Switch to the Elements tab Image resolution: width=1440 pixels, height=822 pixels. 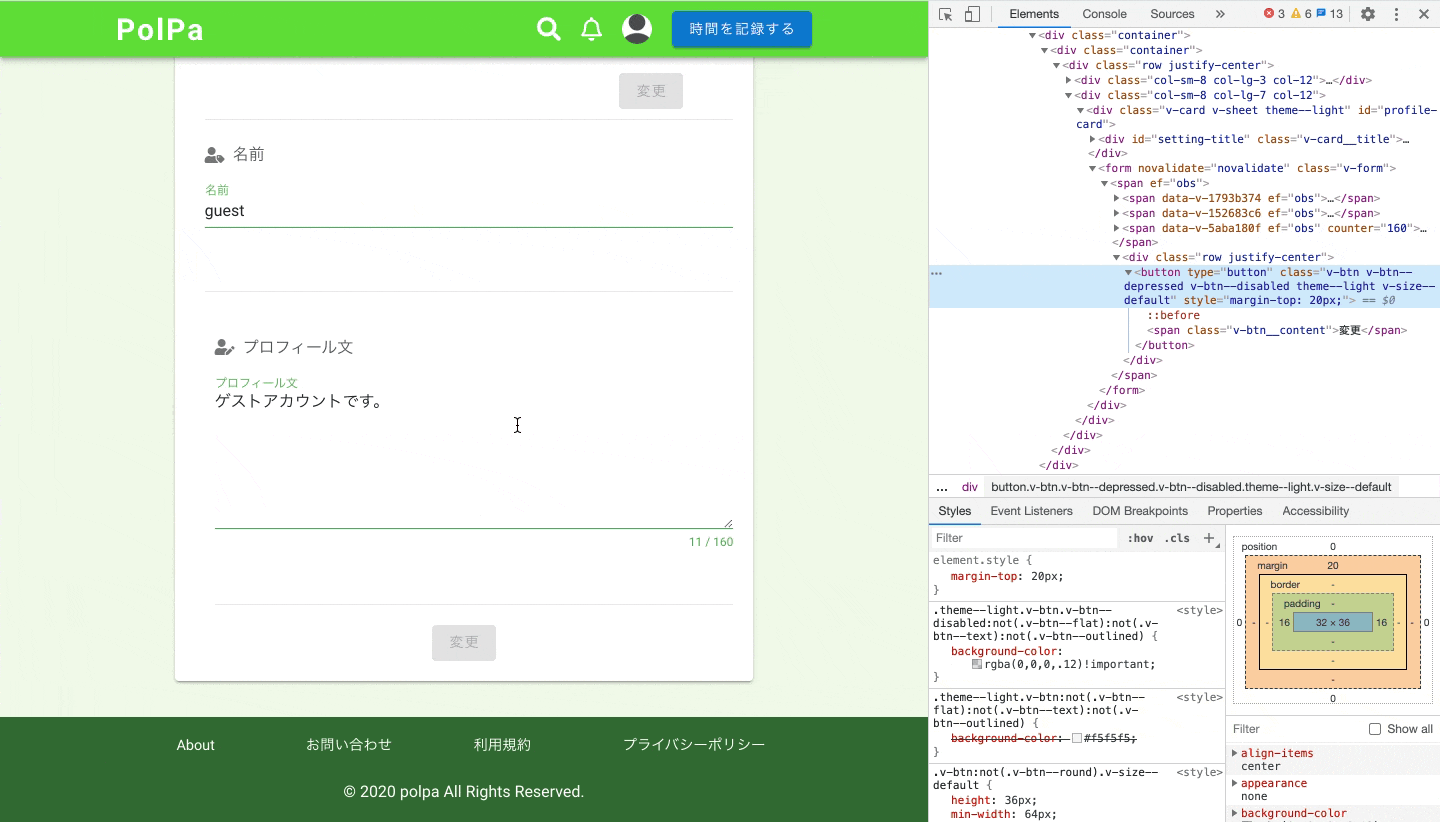coord(1034,14)
